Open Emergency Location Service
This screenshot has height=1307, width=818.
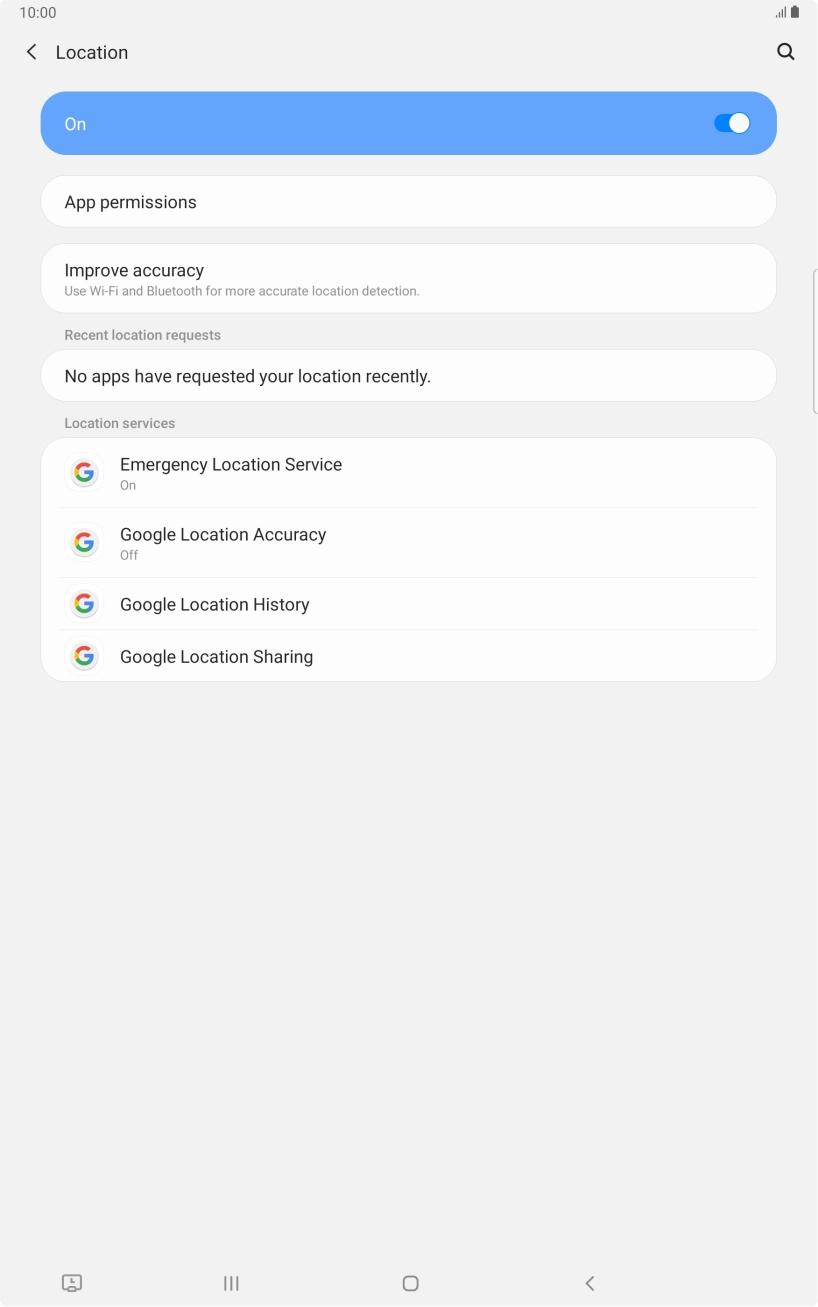pyautogui.click(x=408, y=472)
